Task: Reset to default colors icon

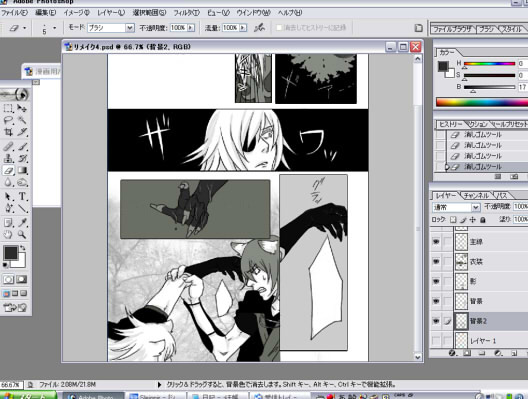Action: pos(5,265)
